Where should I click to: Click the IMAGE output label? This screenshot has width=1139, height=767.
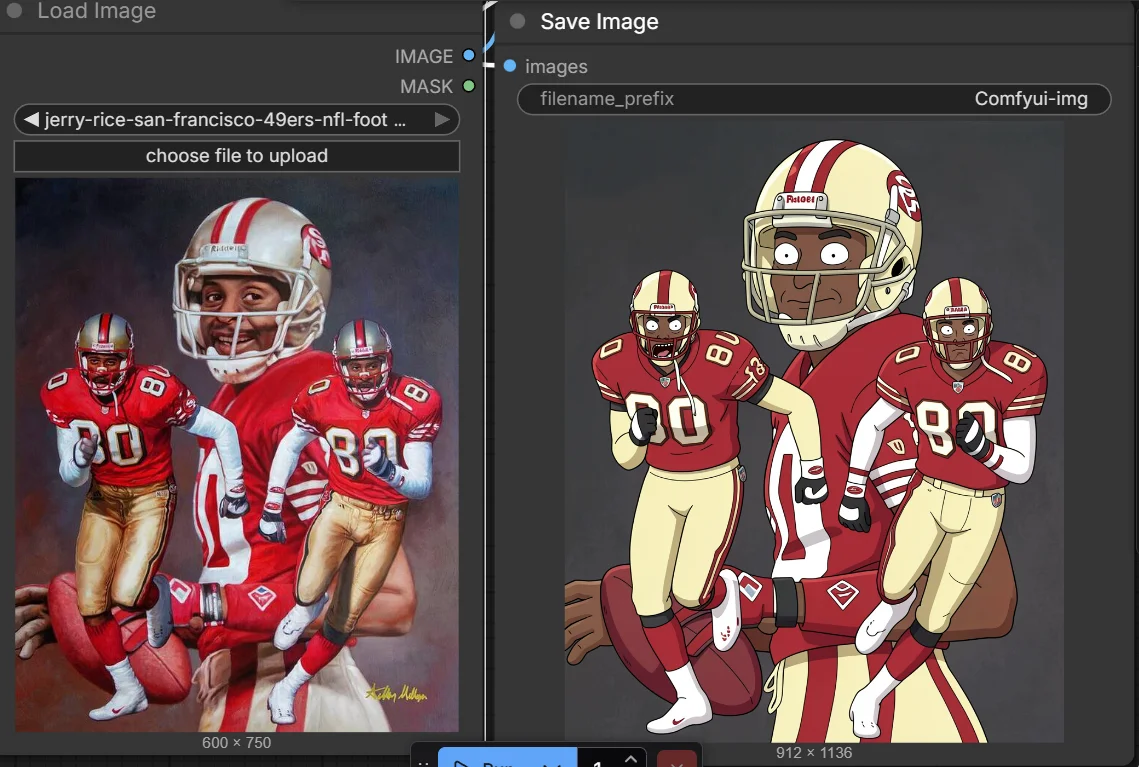(423, 56)
